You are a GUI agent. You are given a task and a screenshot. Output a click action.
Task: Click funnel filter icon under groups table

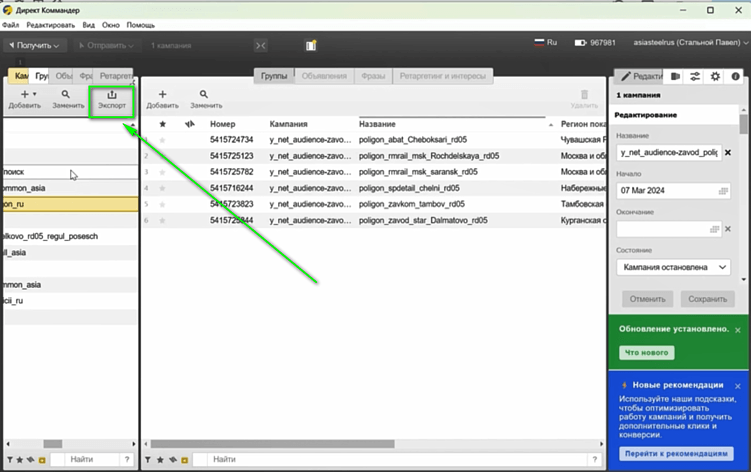[148, 460]
